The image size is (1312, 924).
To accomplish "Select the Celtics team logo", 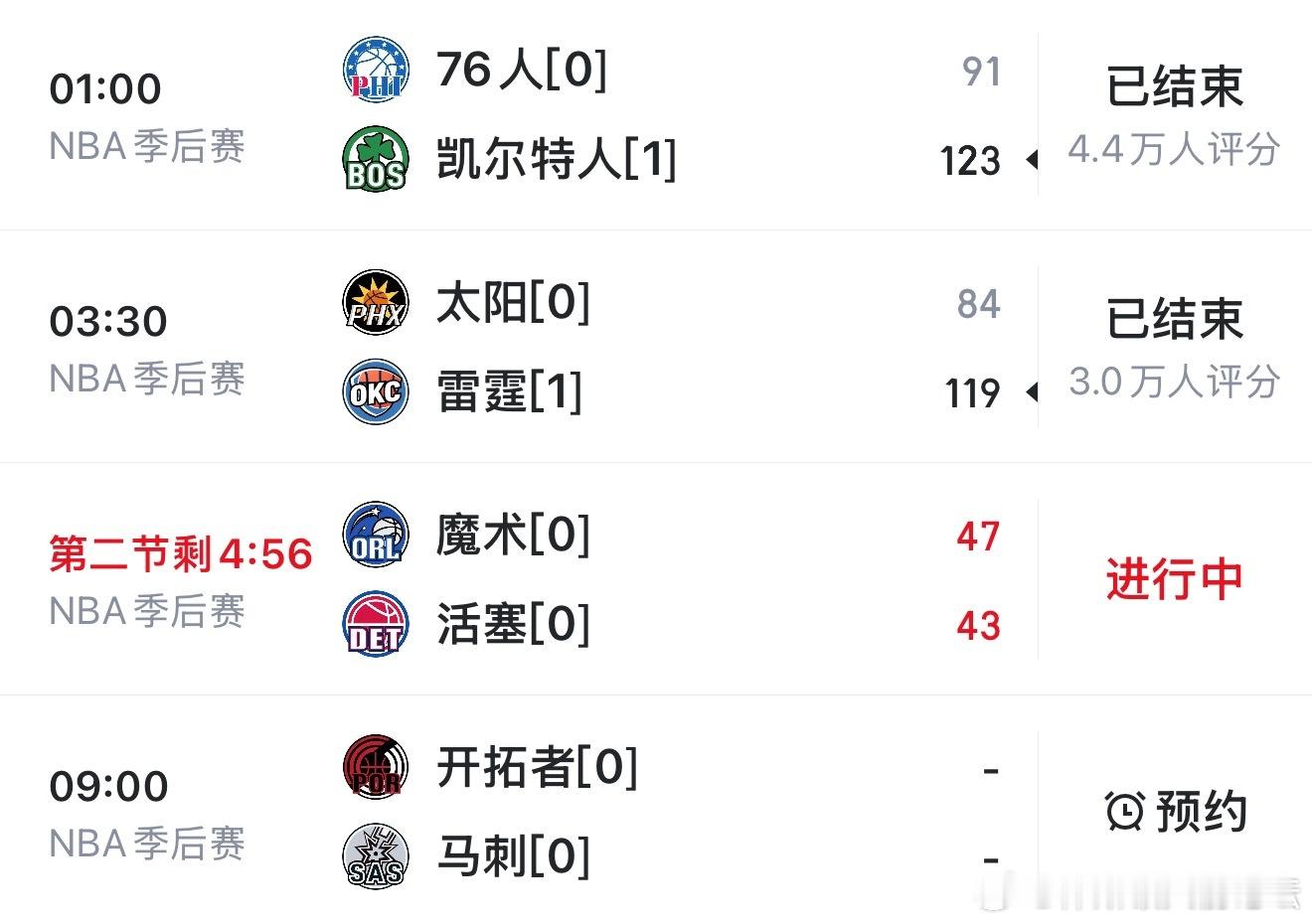I will [376, 159].
